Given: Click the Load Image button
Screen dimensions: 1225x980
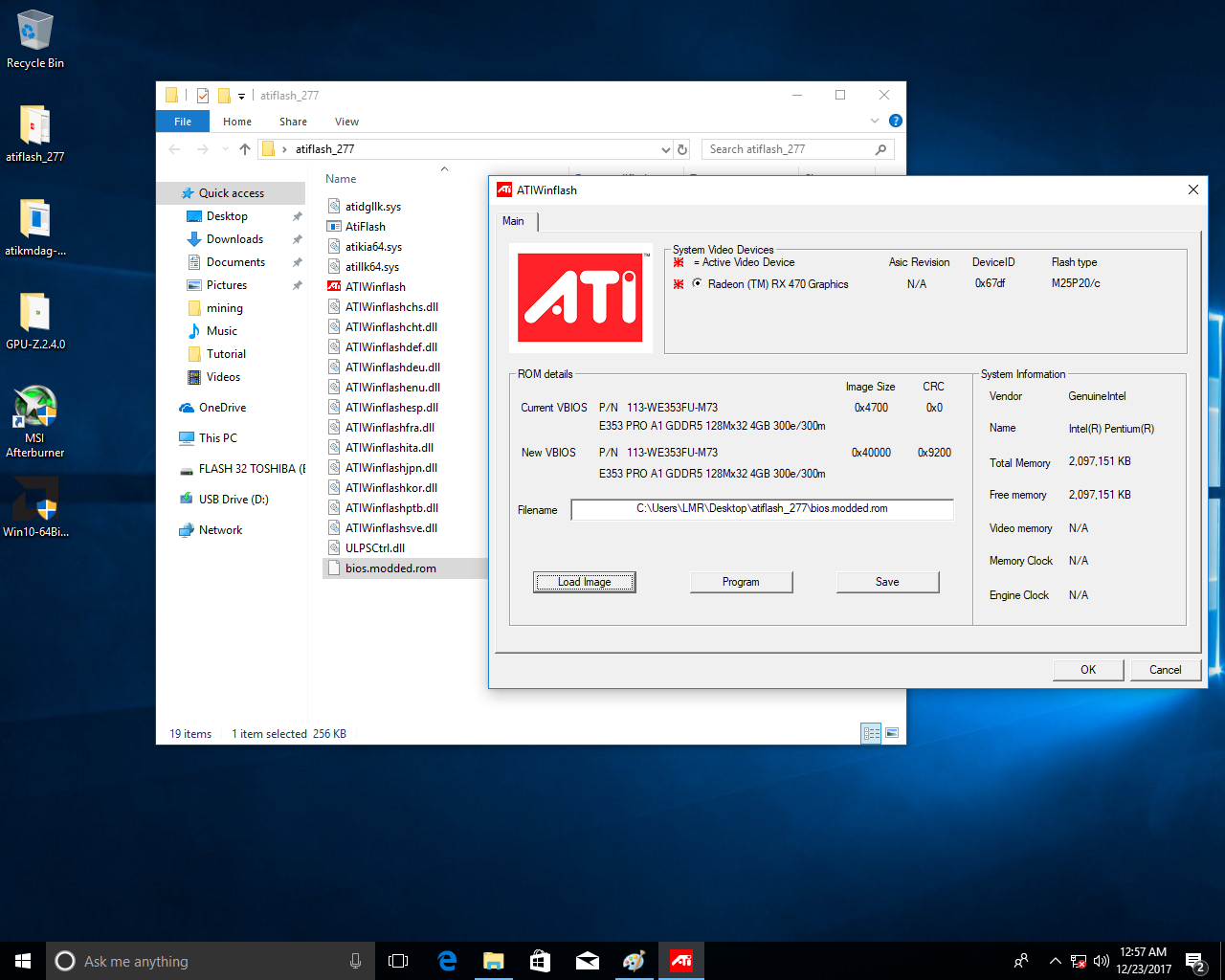Looking at the screenshot, I should point(584,582).
